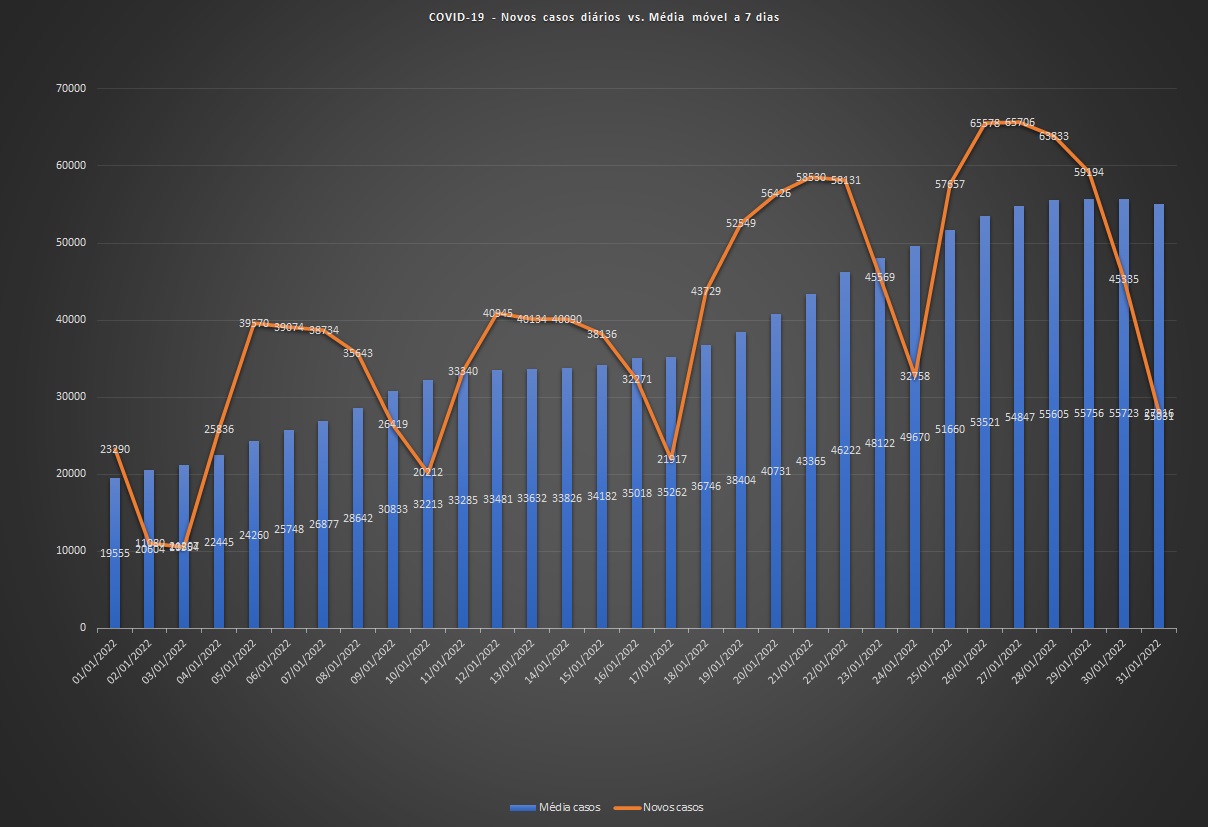Click the 24/01/2022 x-axis date label
This screenshot has width=1208, height=827.
[x=897, y=655]
